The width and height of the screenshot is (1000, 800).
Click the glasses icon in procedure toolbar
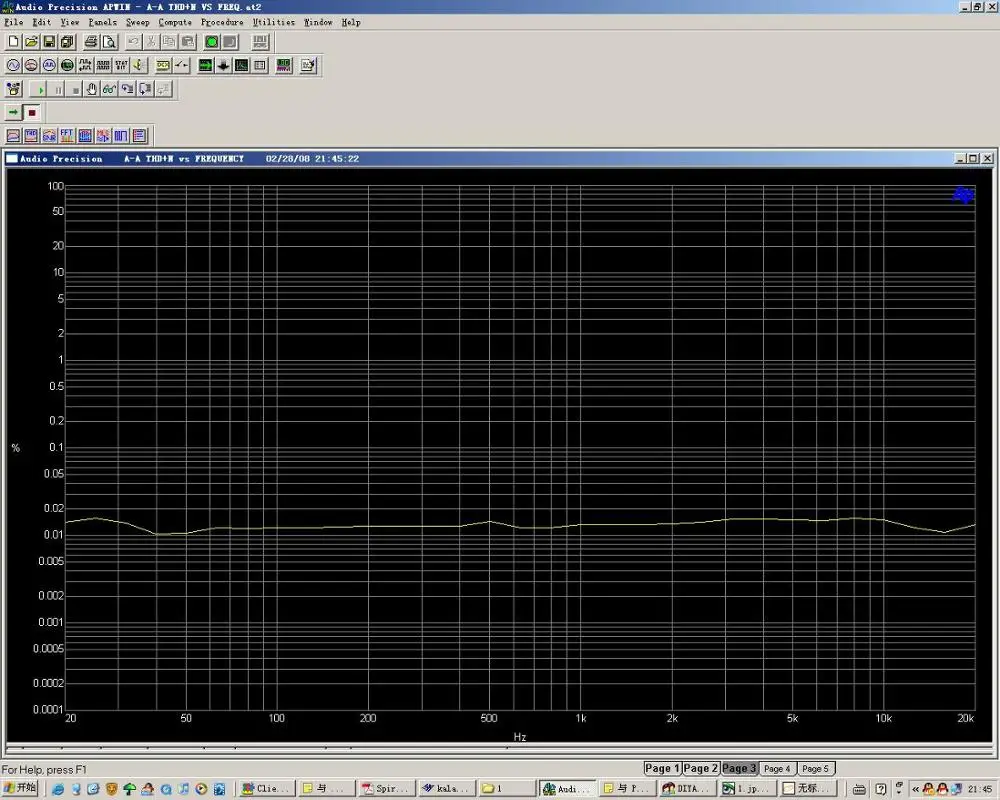click(x=110, y=89)
